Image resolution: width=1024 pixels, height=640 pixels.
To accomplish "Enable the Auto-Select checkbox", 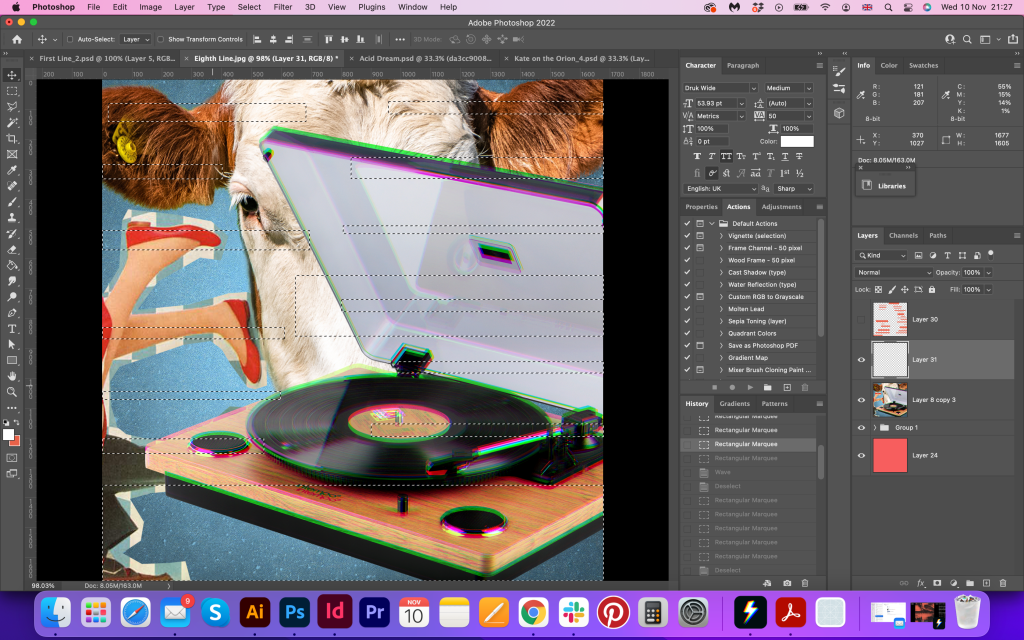I will (x=69, y=39).
